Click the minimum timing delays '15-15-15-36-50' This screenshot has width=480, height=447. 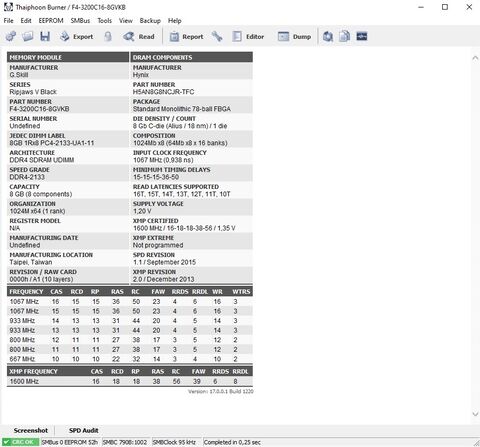pos(156,177)
